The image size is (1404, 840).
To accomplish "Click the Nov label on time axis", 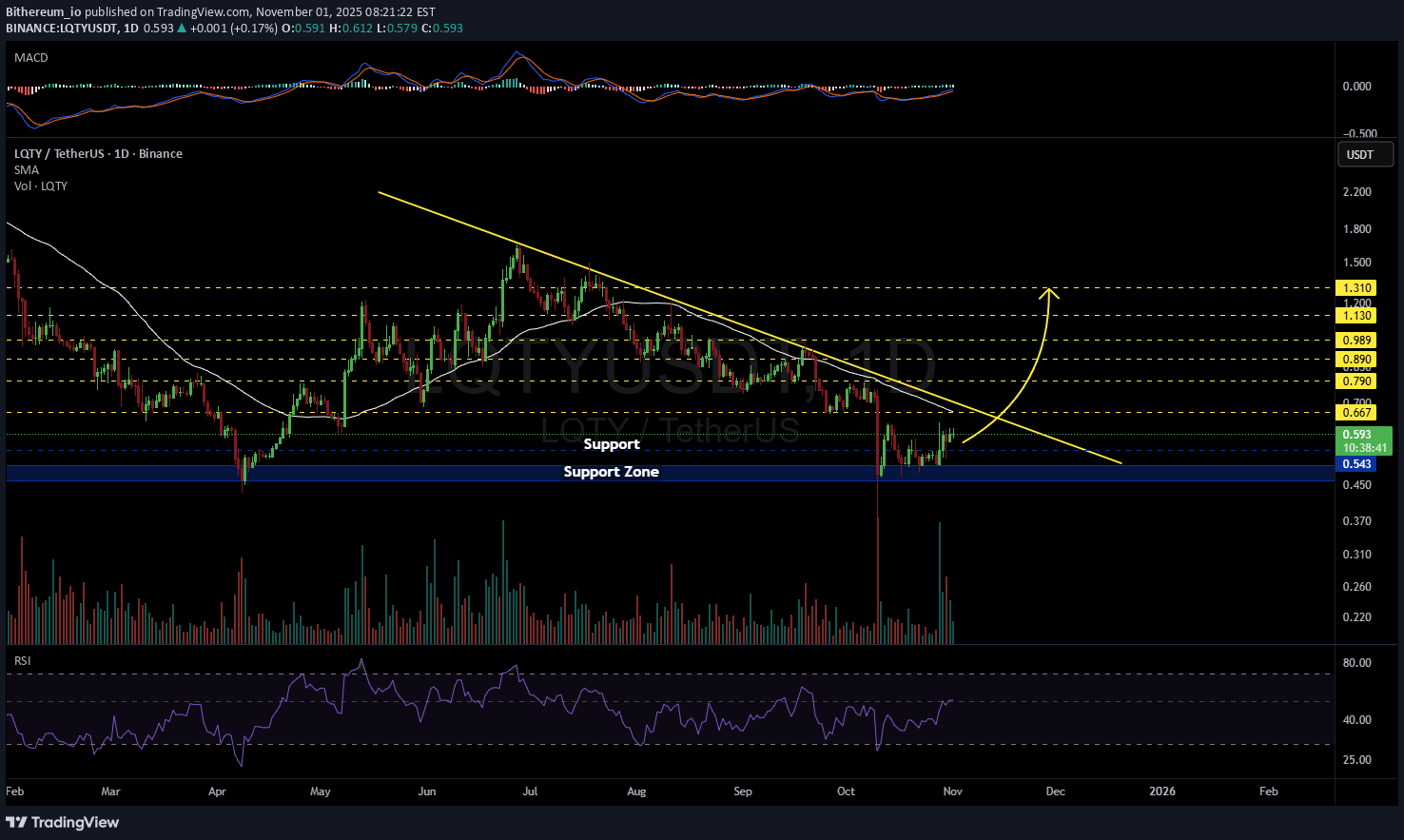I will point(951,791).
